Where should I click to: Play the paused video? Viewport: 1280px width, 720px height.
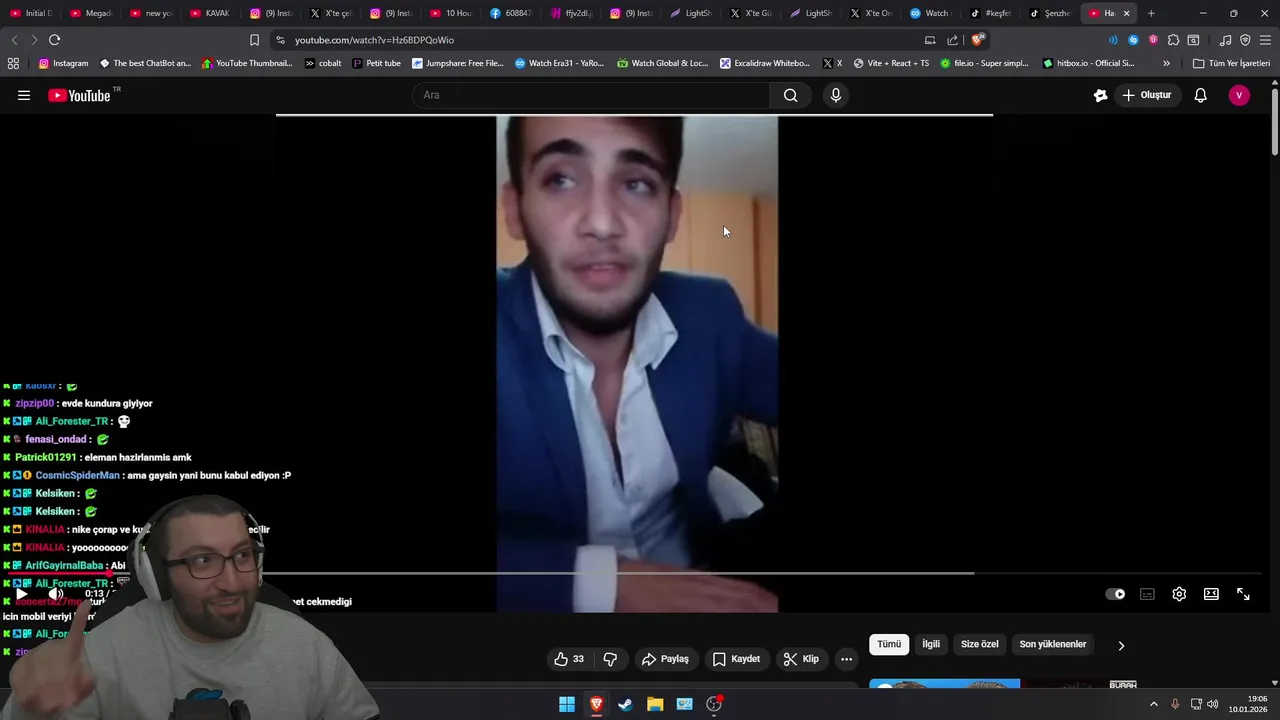tap(21, 594)
